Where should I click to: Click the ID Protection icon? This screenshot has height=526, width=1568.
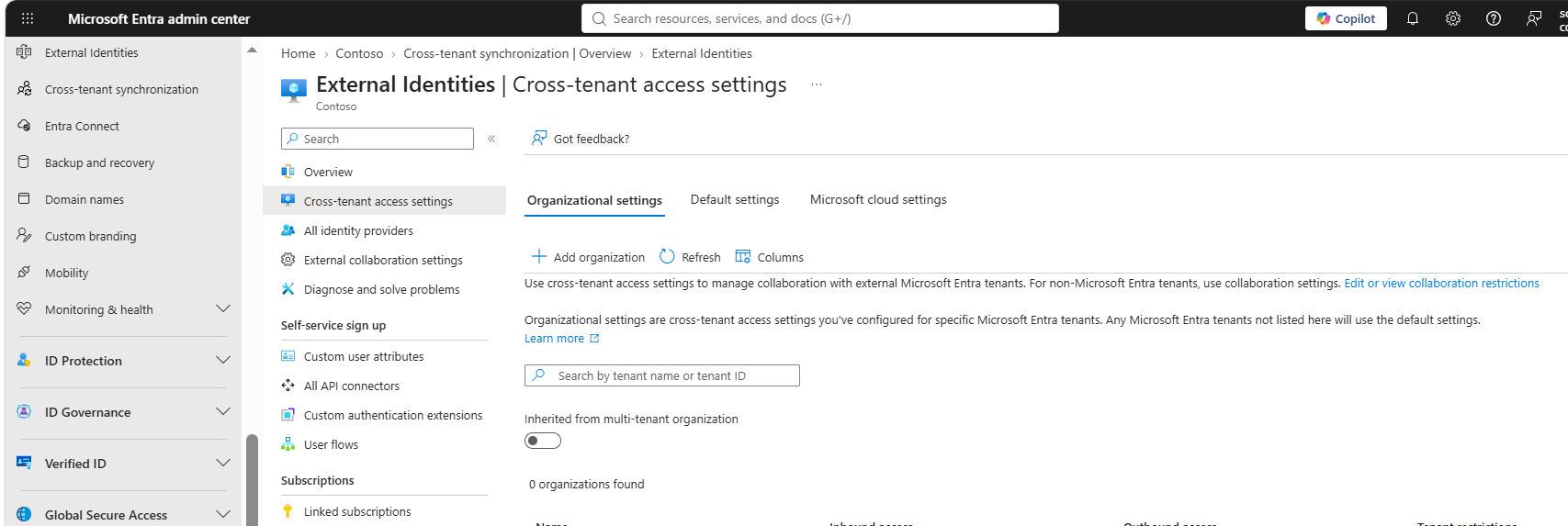24,361
